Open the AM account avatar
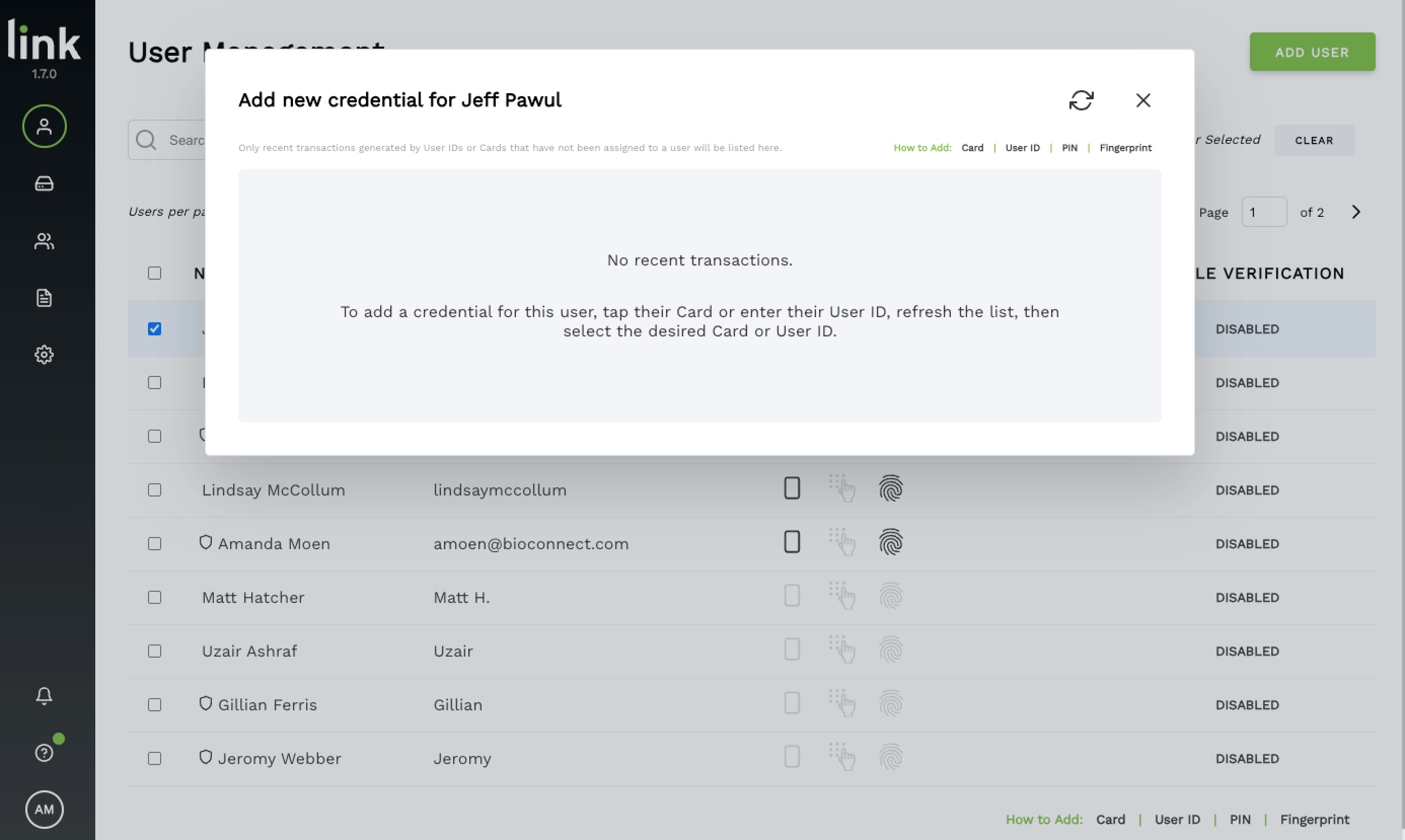 [44, 810]
